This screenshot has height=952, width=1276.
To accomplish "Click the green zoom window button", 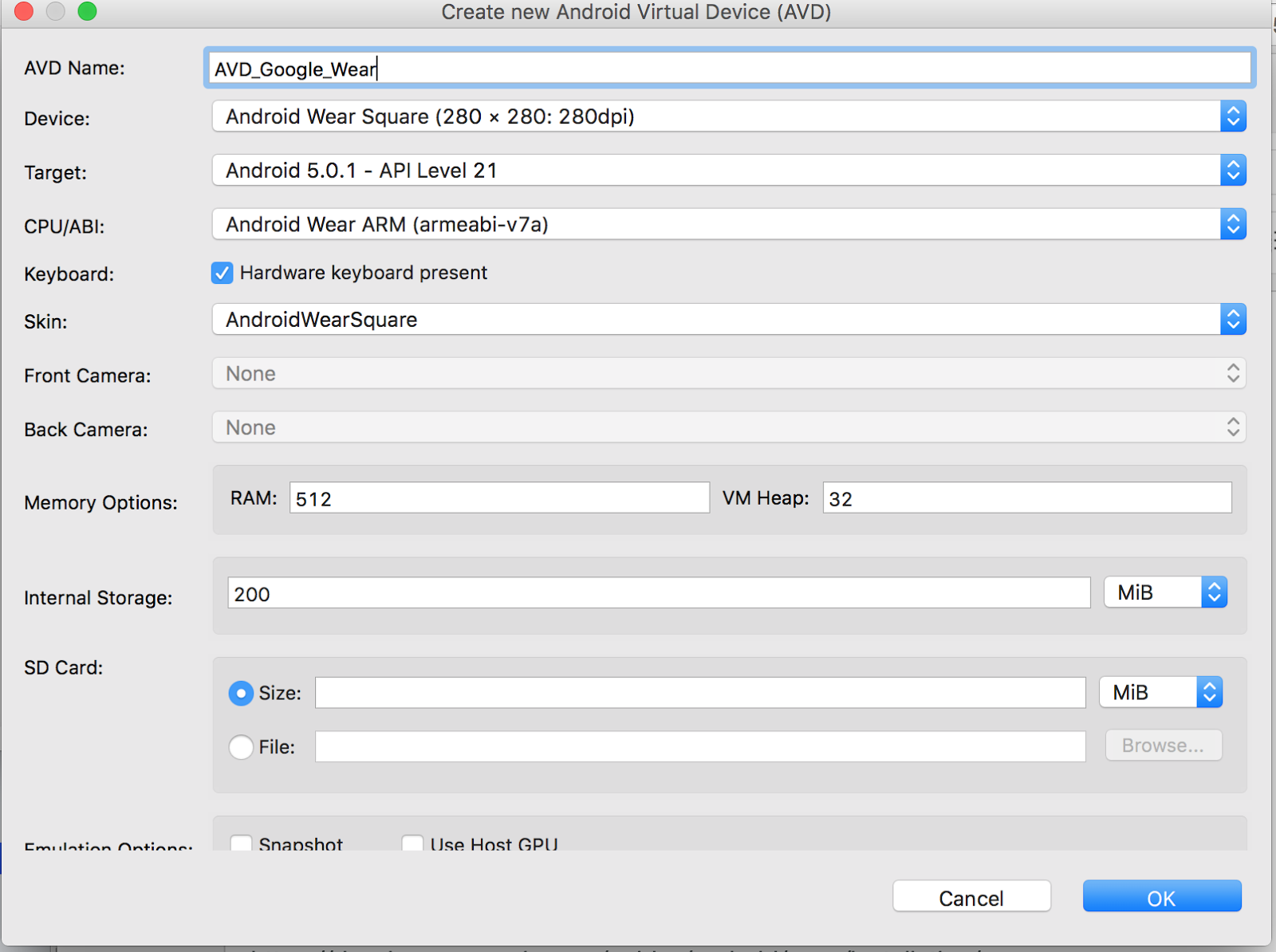I will click(87, 10).
